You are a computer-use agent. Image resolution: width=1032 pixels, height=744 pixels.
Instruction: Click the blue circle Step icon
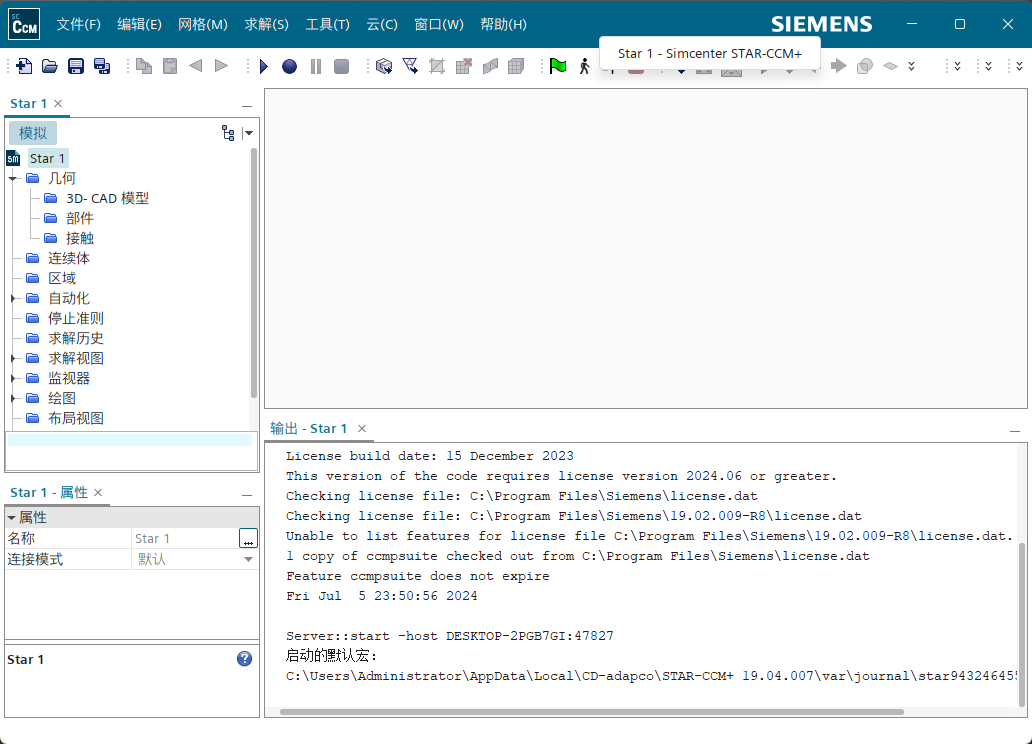(x=289, y=66)
